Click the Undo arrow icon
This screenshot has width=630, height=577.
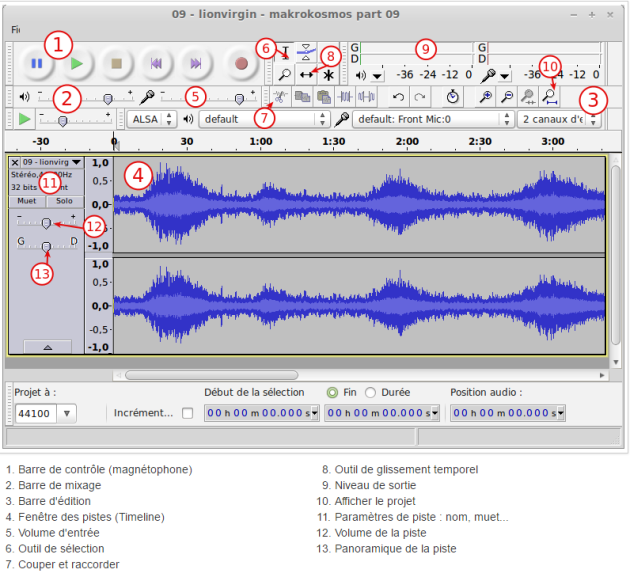(x=398, y=97)
